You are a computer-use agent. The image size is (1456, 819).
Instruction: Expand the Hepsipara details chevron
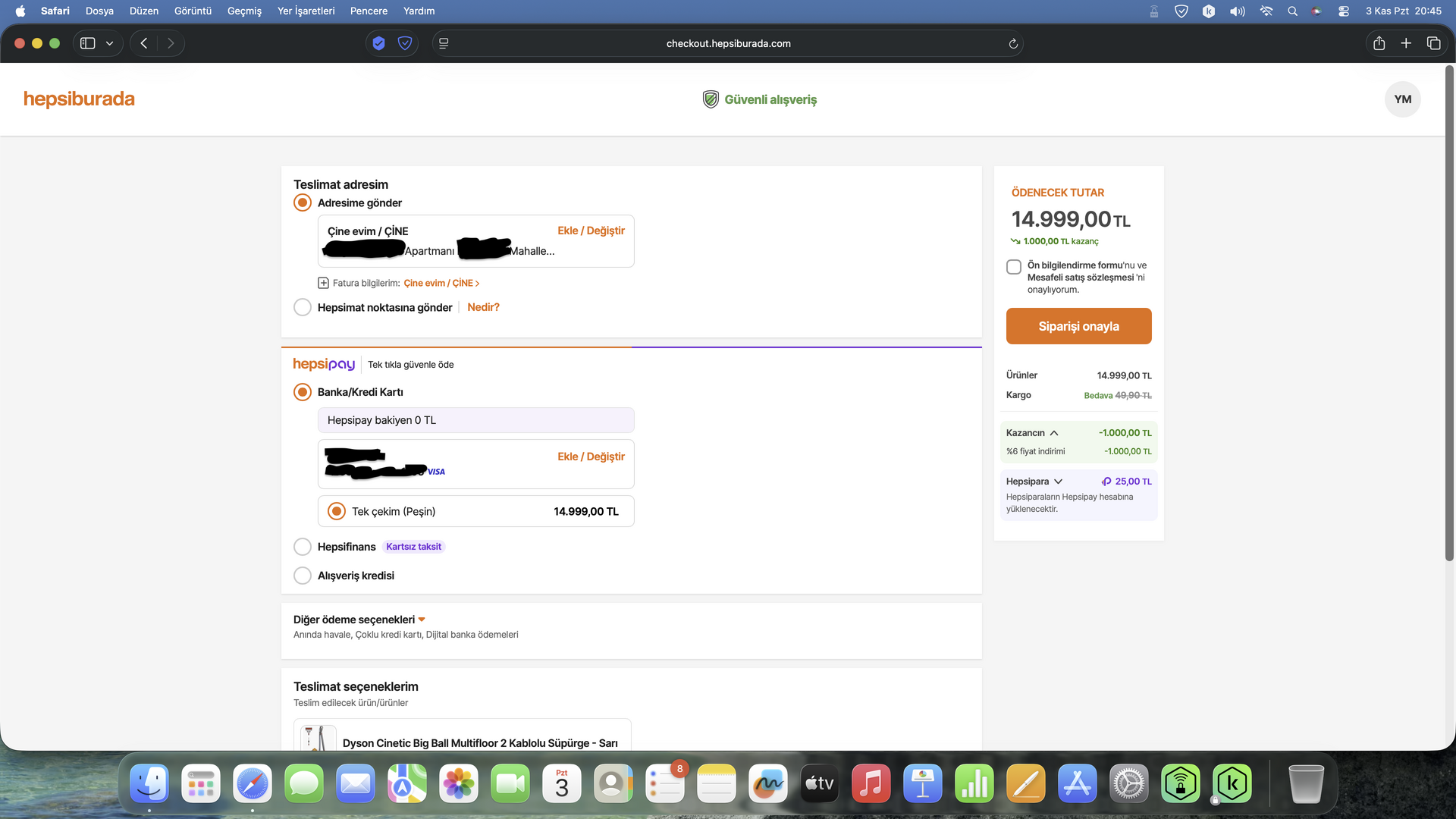pos(1058,482)
